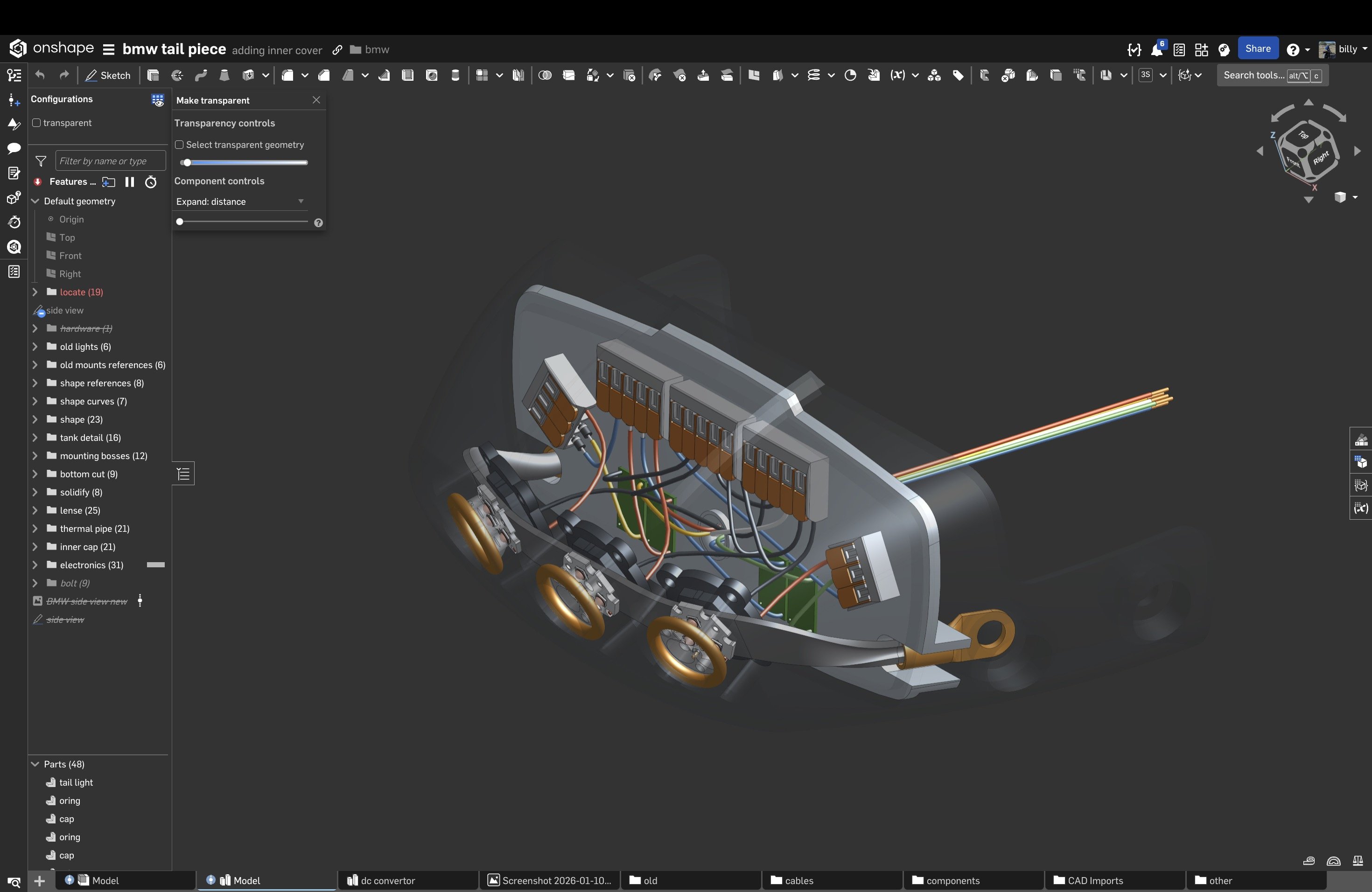
Task: Click the Share button
Action: [1257, 49]
